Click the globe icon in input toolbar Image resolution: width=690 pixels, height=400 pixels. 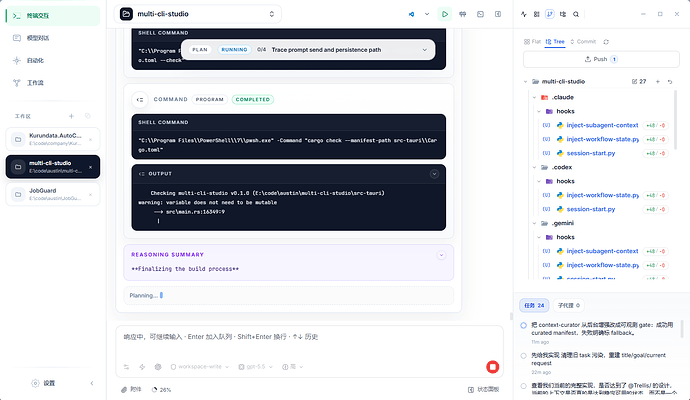click(158, 367)
